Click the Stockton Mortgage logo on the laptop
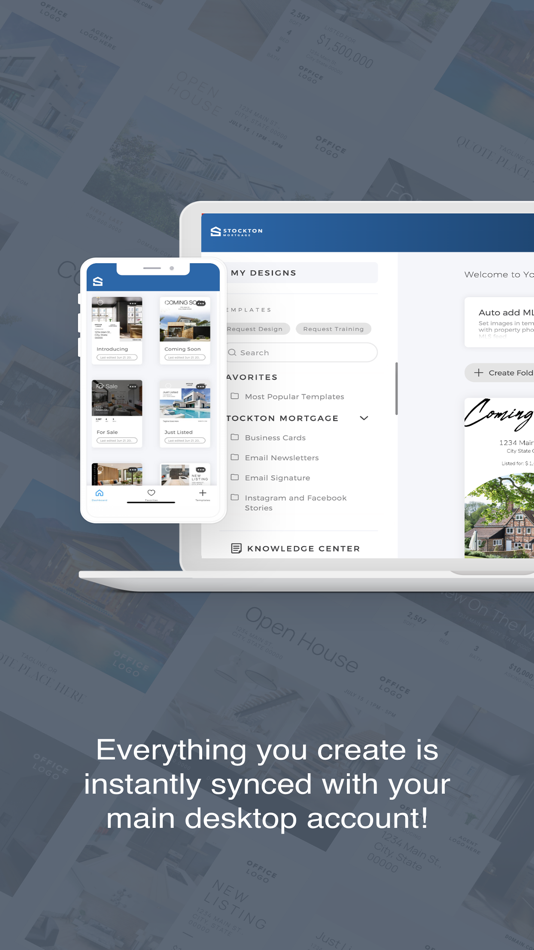The height and width of the screenshot is (950, 534). [236, 231]
